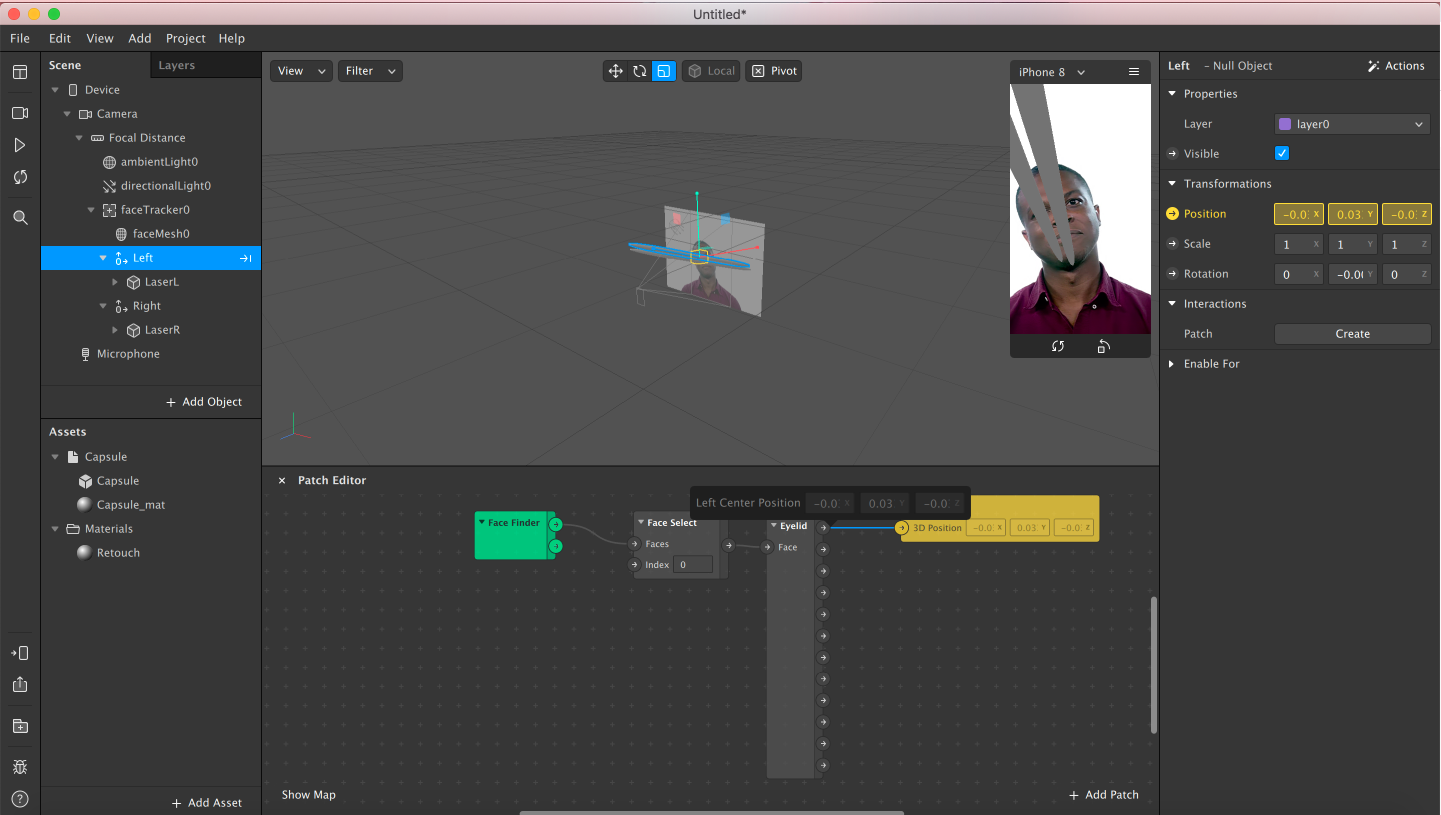Click the Actions wand icon in inspector
The image size is (1441, 815).
(1373, 66)
